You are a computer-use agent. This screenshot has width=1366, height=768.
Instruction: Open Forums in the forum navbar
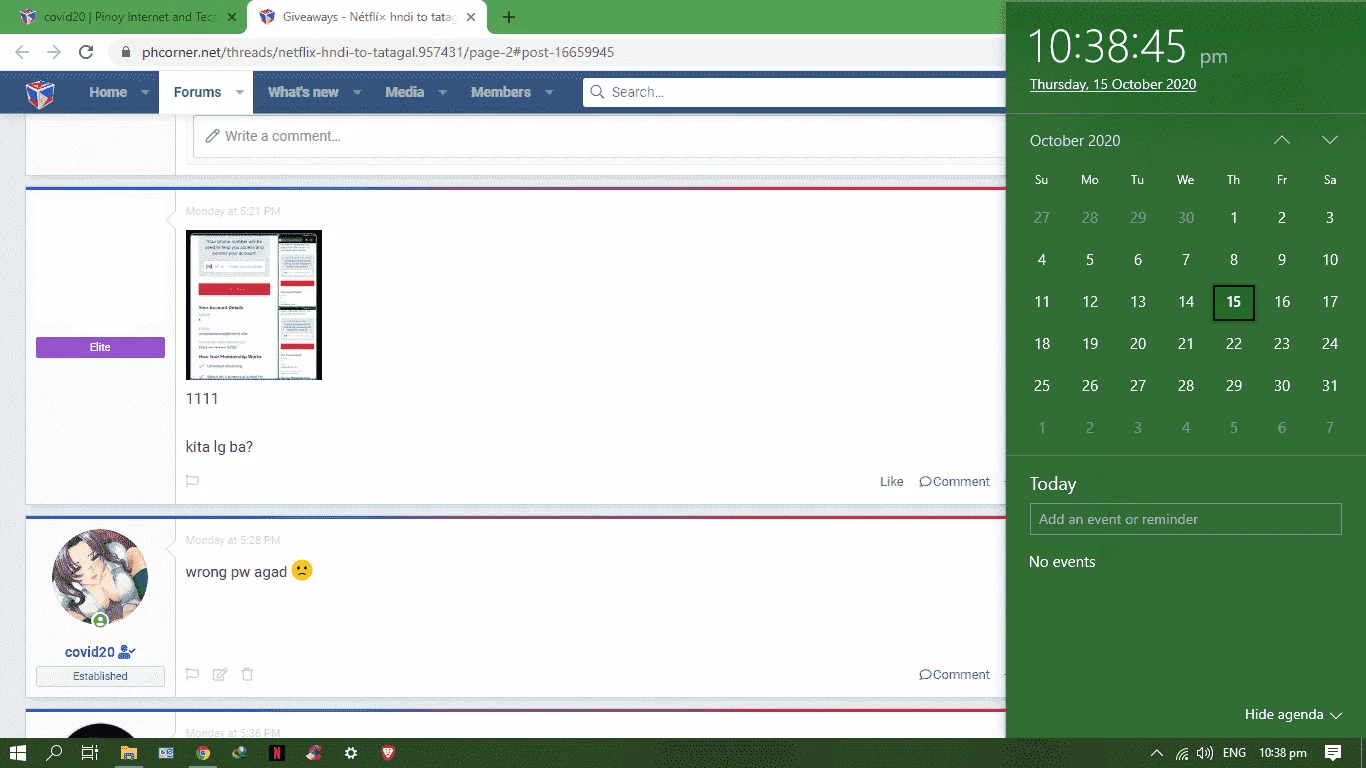click(x=197, y=92)
